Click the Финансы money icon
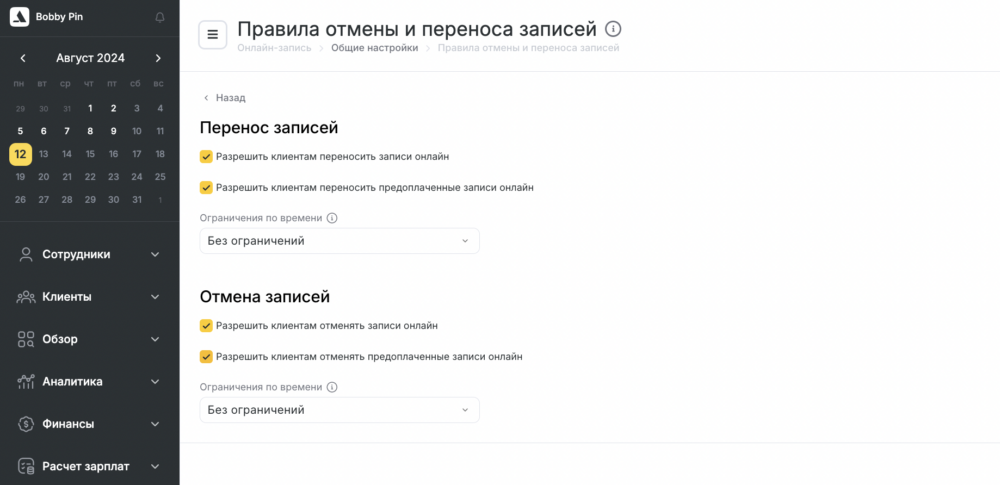This screenshot has height=485, width=1000. (26, 424)
